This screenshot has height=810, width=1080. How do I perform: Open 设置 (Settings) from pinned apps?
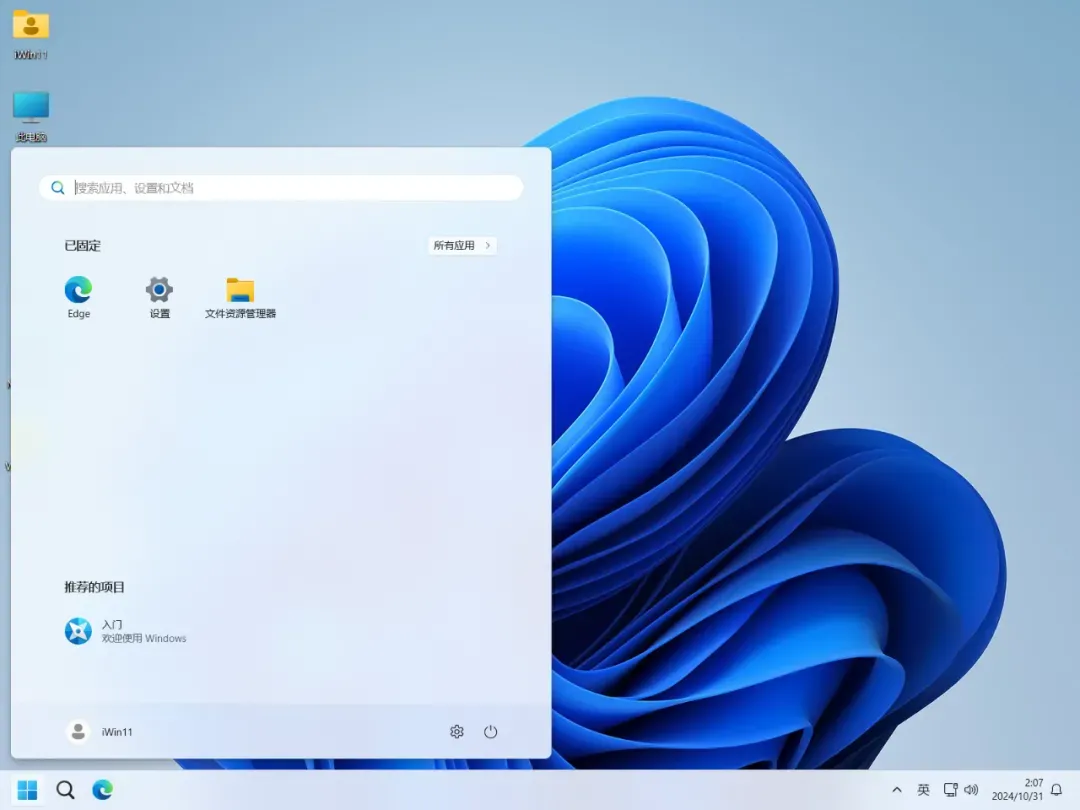(x=158, y=290)
